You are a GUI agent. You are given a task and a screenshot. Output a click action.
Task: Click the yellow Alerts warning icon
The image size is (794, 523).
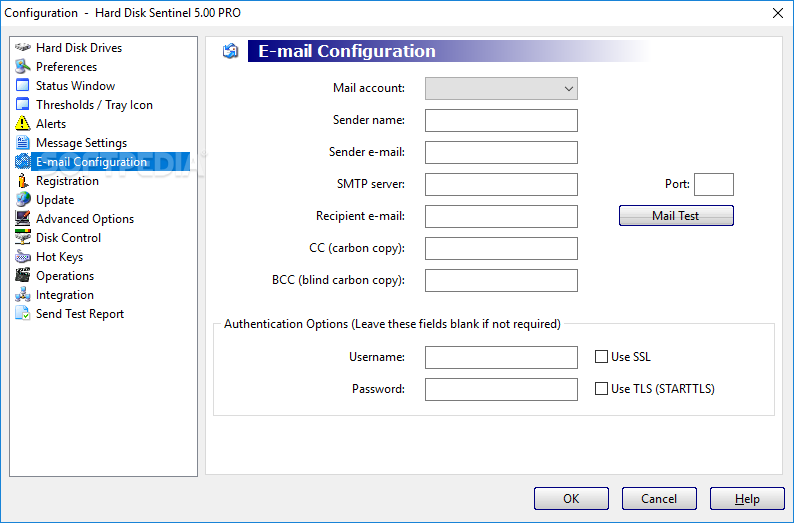point(23,124)
